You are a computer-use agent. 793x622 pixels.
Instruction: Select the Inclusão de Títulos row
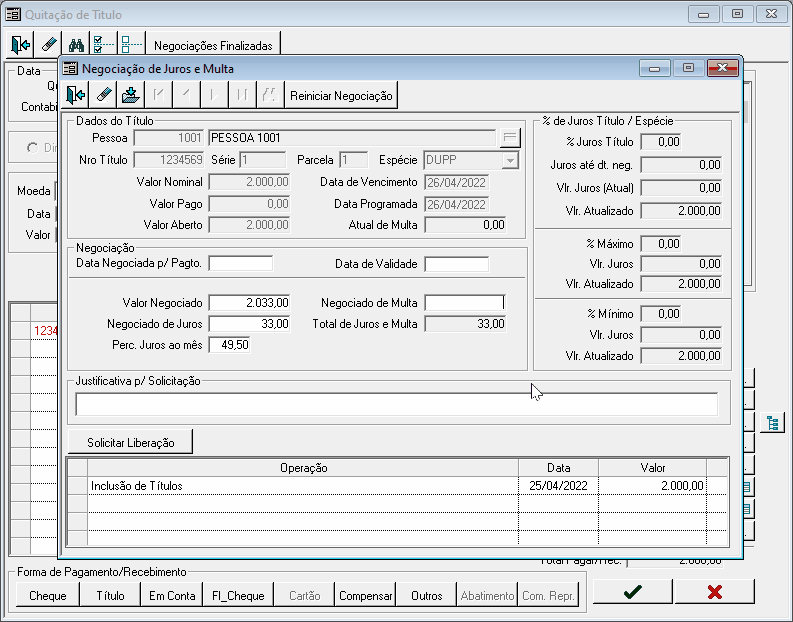click(x=300, y=485)
